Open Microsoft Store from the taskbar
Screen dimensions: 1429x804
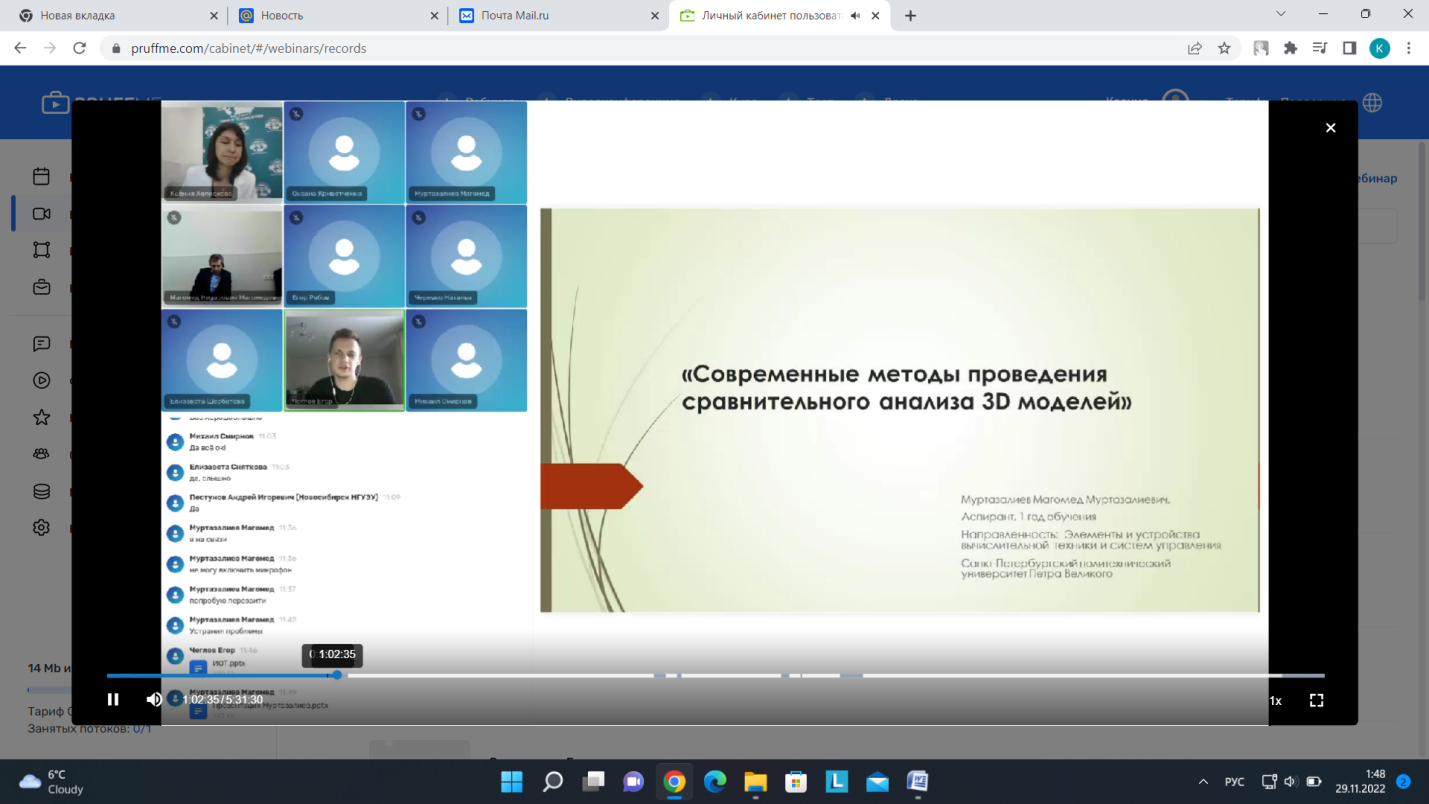click(796, 781)
